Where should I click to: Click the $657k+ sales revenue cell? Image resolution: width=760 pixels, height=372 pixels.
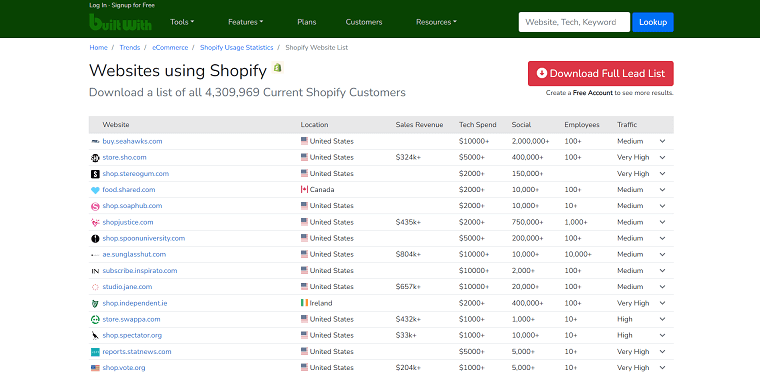coord(408,287)
